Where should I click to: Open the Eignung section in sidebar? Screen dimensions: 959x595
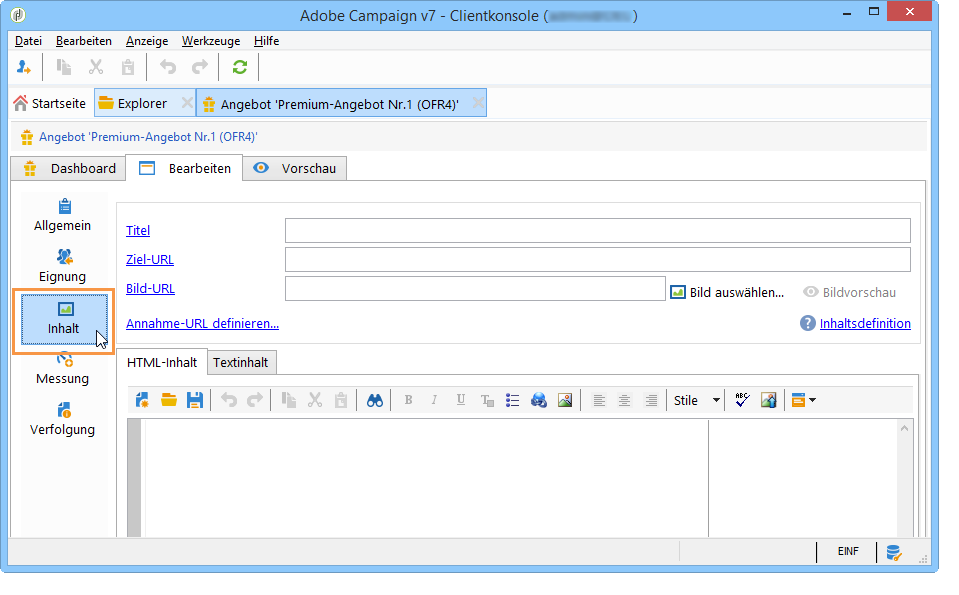tap(63, 266)
